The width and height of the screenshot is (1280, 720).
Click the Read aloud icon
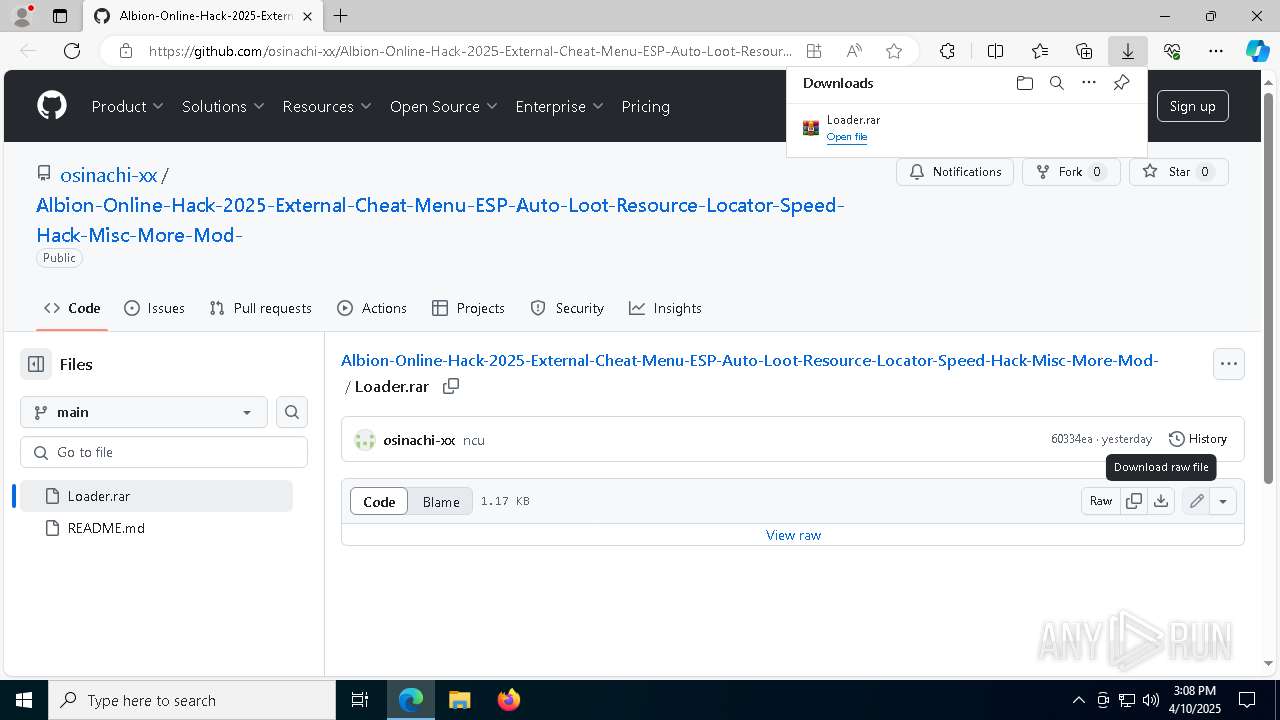(854, 51)
